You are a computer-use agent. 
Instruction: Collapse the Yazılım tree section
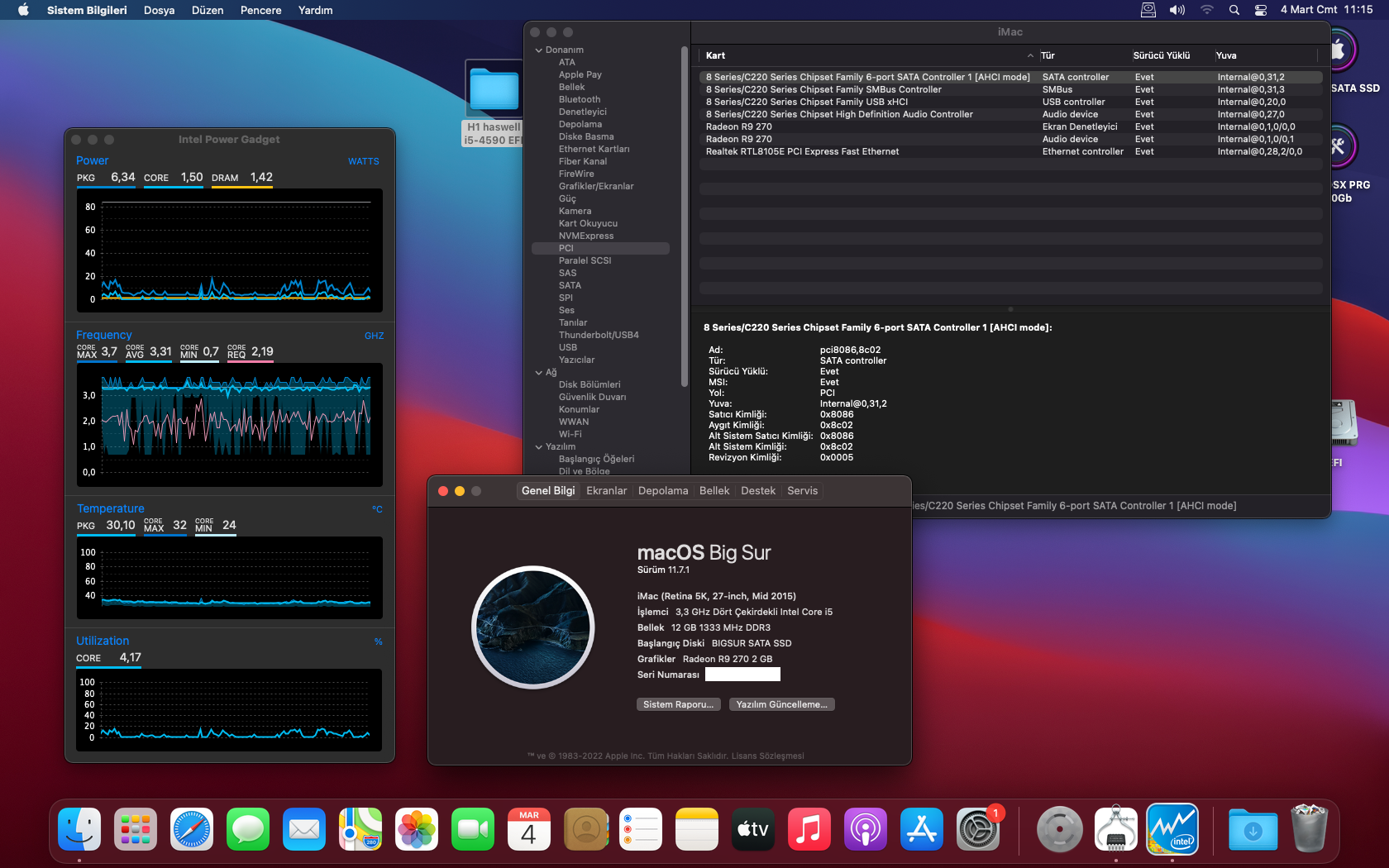coord(539,447)
